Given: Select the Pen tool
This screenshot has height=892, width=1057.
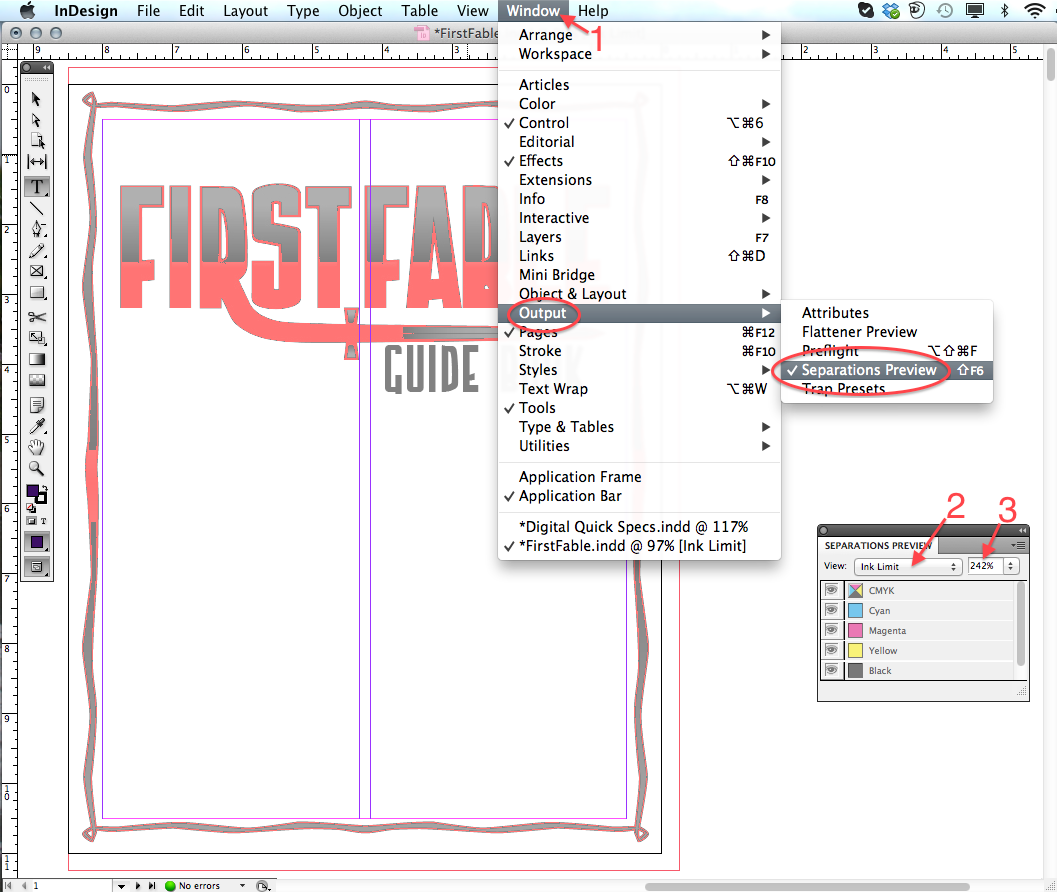Looking at the screenshot, I should pyautogui.click(x=37, y=230).
